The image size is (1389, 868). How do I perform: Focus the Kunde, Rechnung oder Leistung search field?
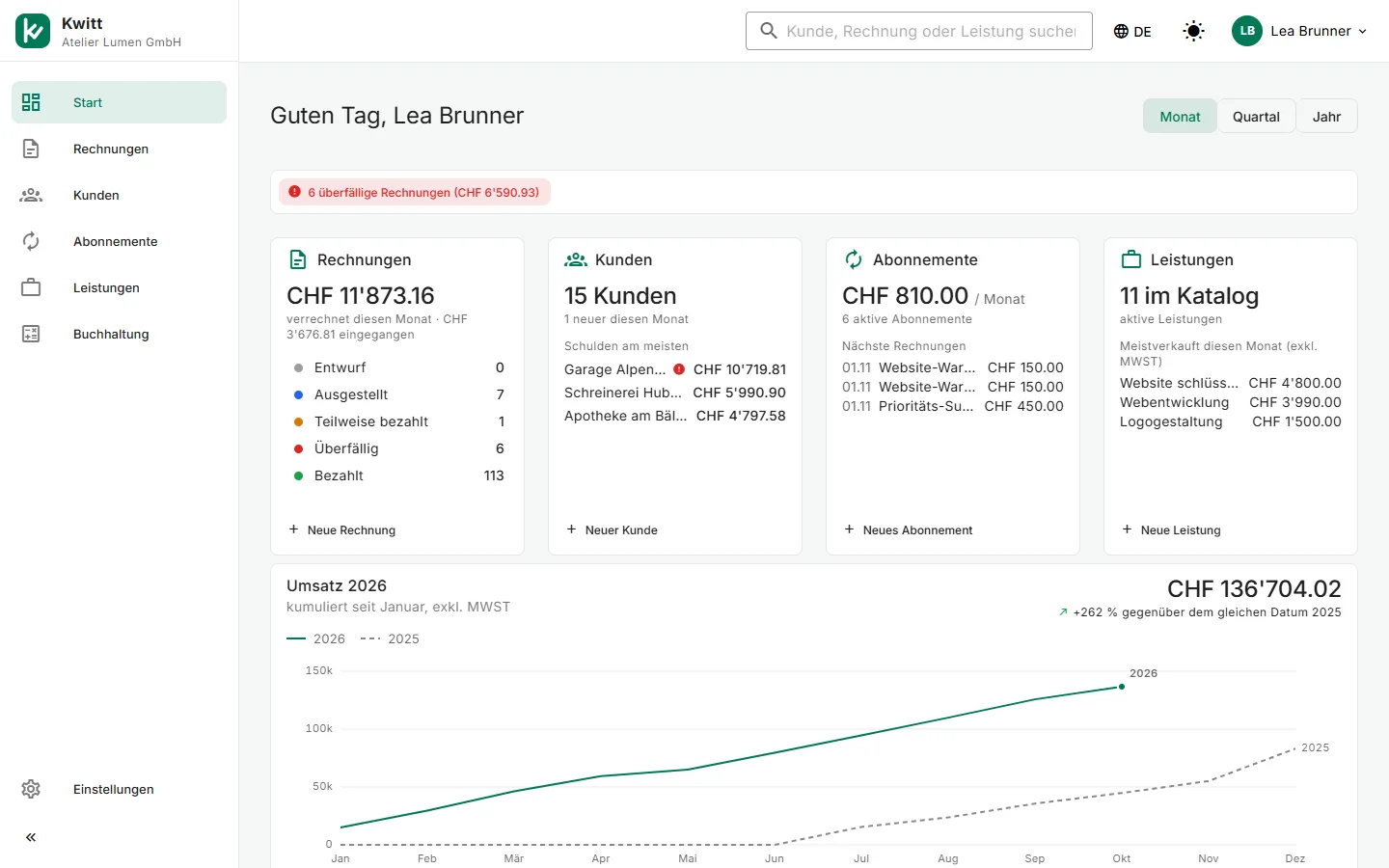[919, 31]
